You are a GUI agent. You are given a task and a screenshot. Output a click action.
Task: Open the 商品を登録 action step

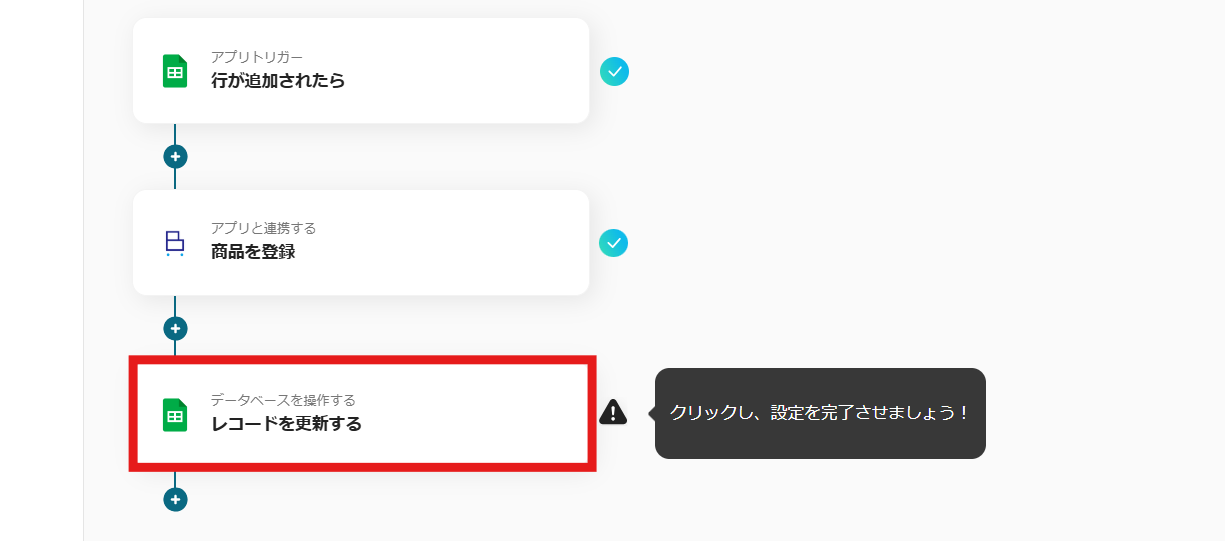(x=361, y=243)
